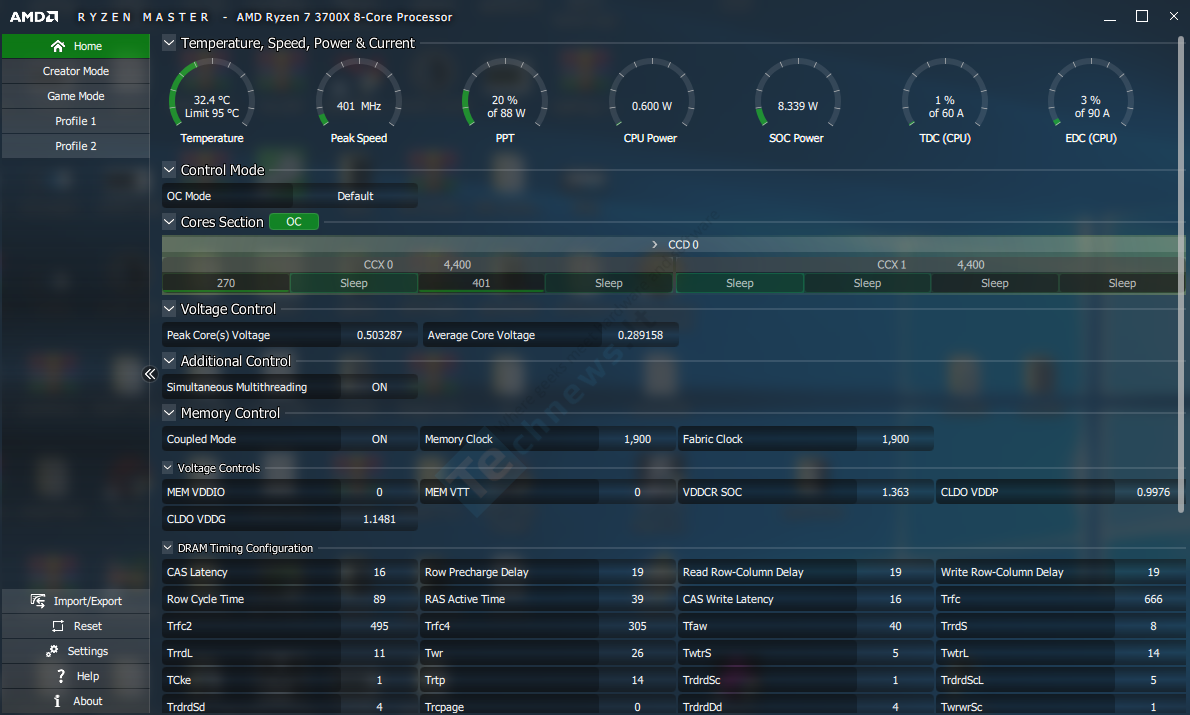Click the Trfc value 666
The height and width of the screenshot is (715, 1190).
coord(1154,600)
